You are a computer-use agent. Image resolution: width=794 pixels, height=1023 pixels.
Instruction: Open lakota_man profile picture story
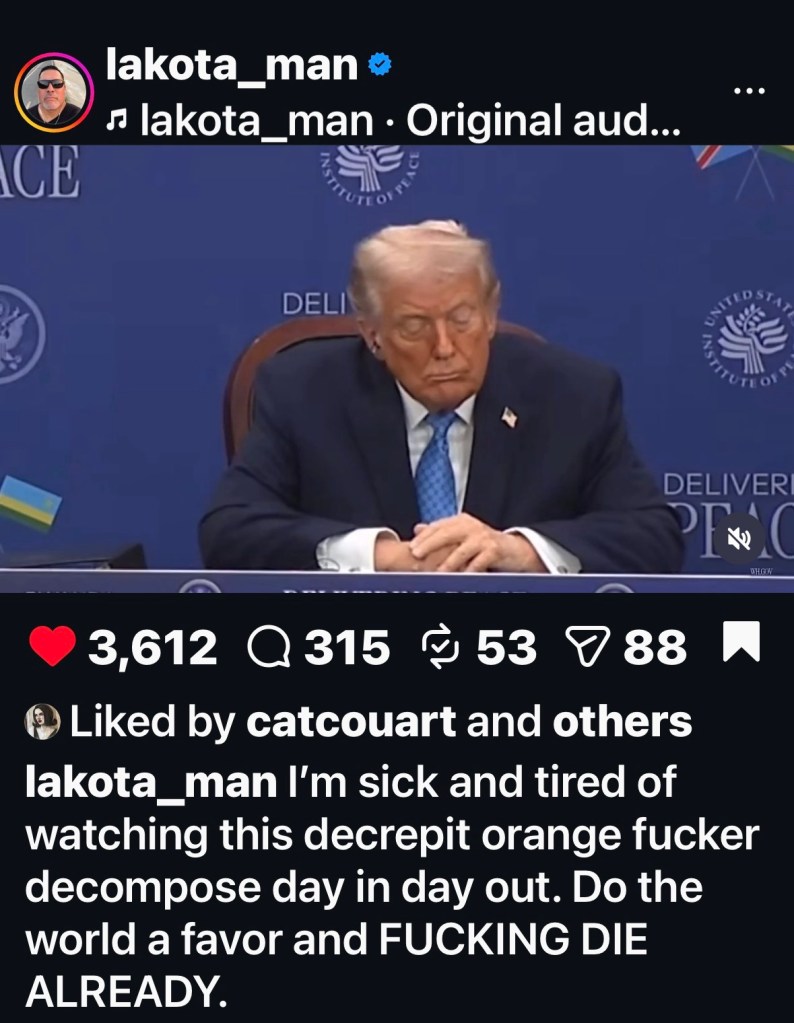54,93
